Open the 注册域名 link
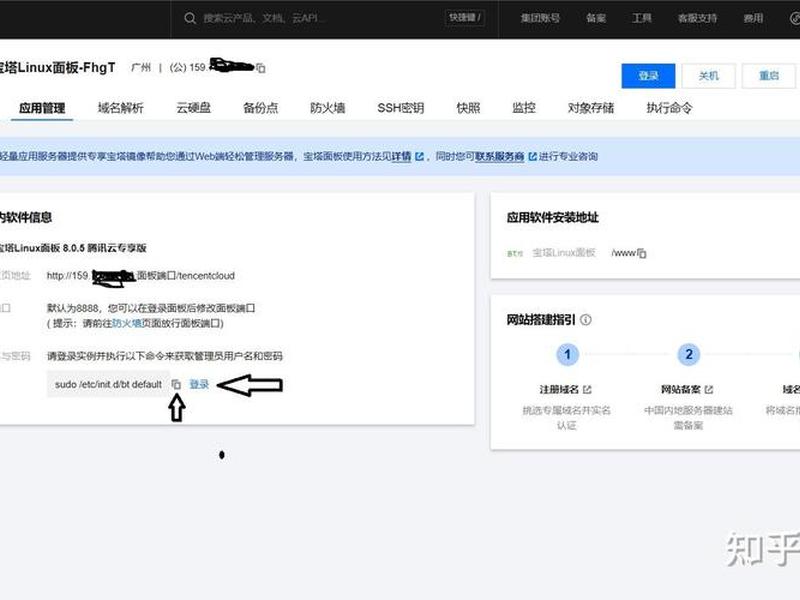The image size is (800, 600). tap(559, 390)
